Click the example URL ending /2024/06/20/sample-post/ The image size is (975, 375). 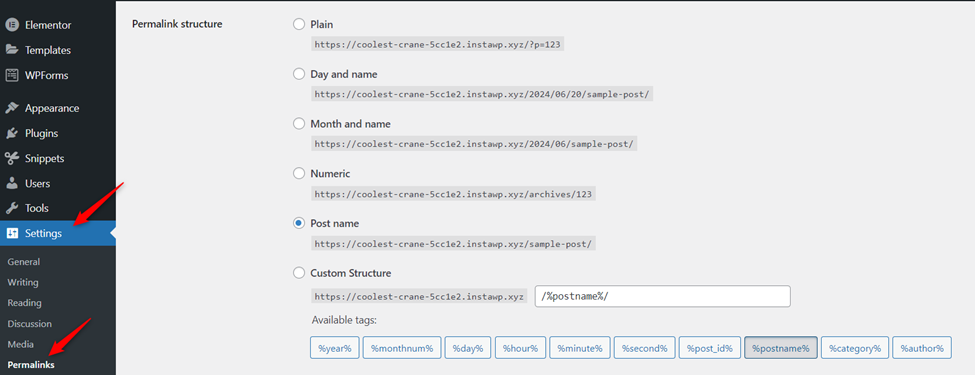pos(483,95)
